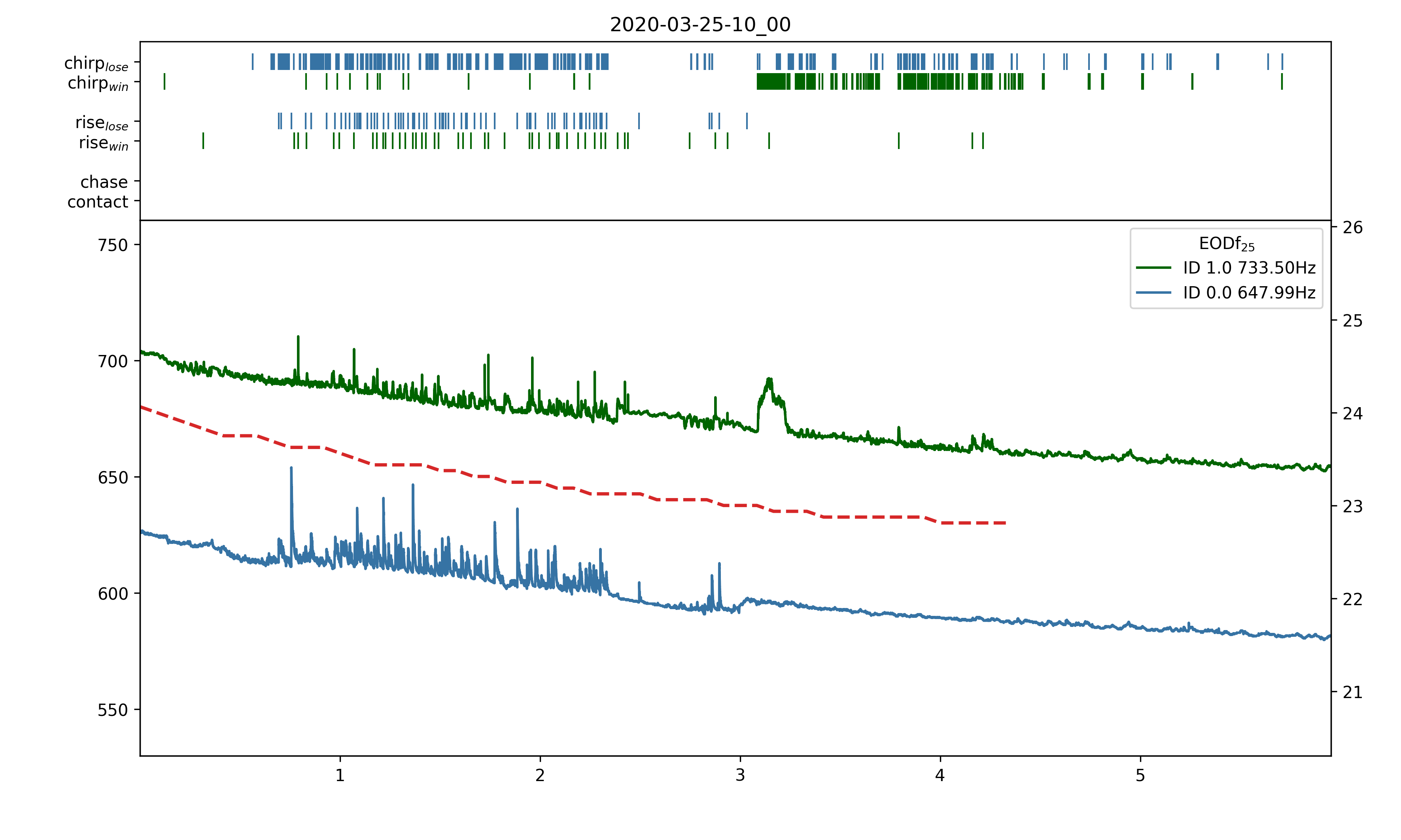Click the rise win axis label
The height and width of the screenshot is (840, 1401).
pos(104,143)
